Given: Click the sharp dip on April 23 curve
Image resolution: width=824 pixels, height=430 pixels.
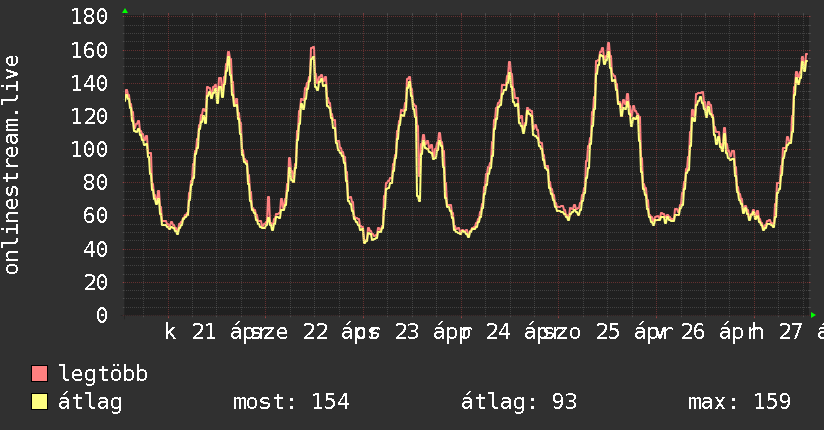Looking at the screenshot, I should pyautogui.click(x=419, y=199).
